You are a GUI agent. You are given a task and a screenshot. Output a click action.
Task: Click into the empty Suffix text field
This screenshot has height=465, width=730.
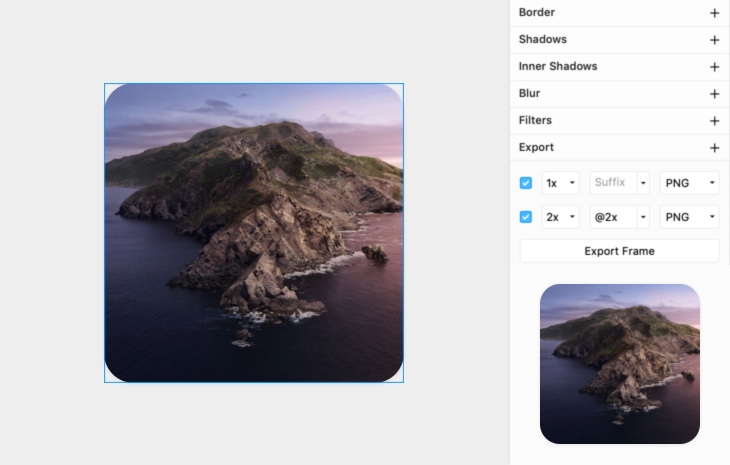pos(610,183)
